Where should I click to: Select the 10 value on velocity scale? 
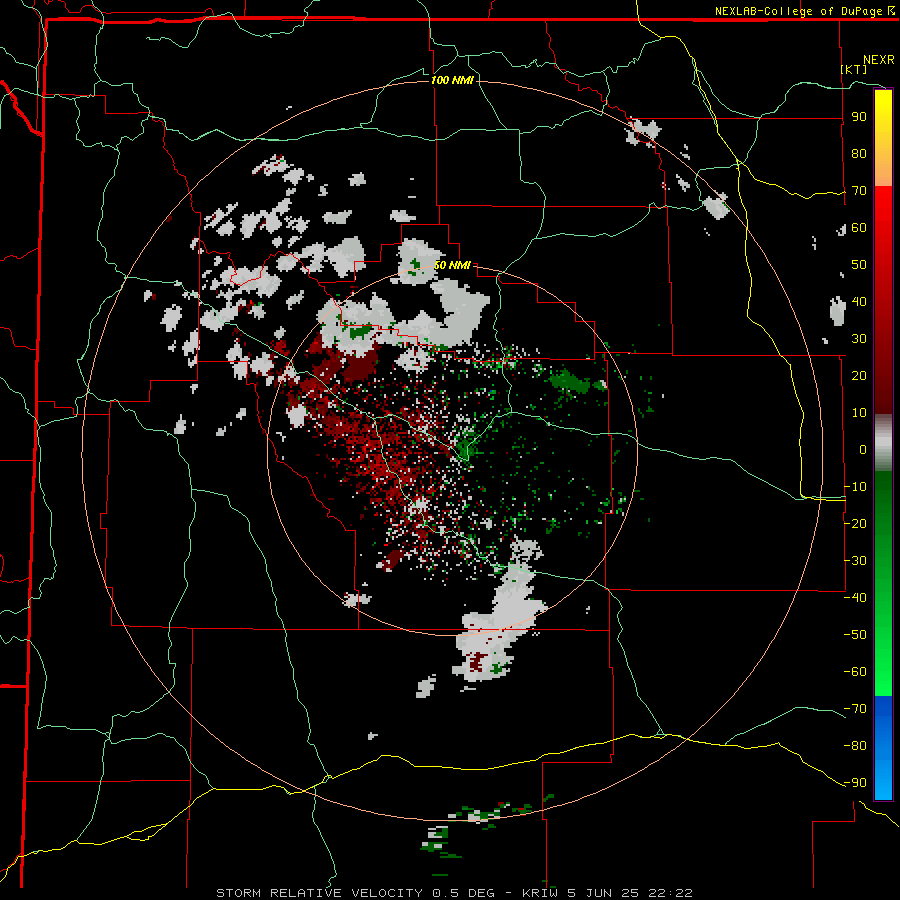click(x=859, y=413)
